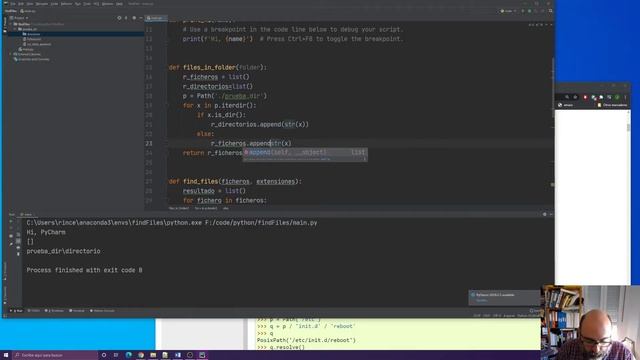This screenshot has width=640, height=360.
Task: Choose append suggestion in autocomplete popup
Action: click(305, 152)
